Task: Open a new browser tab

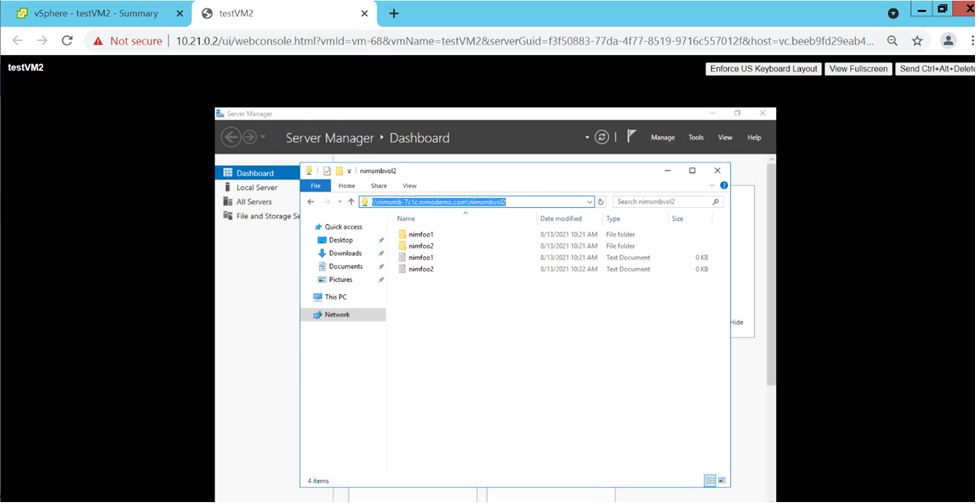Action: pyautogui.click(x=393, y=13)
